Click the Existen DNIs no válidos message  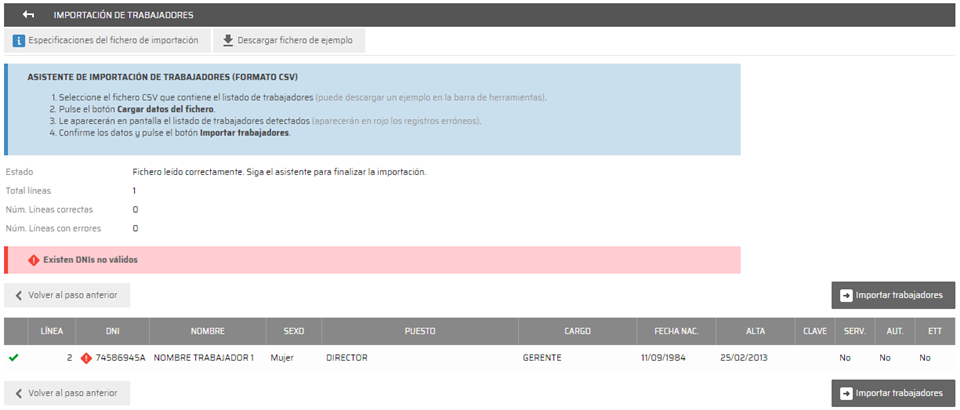coord(90,260)
